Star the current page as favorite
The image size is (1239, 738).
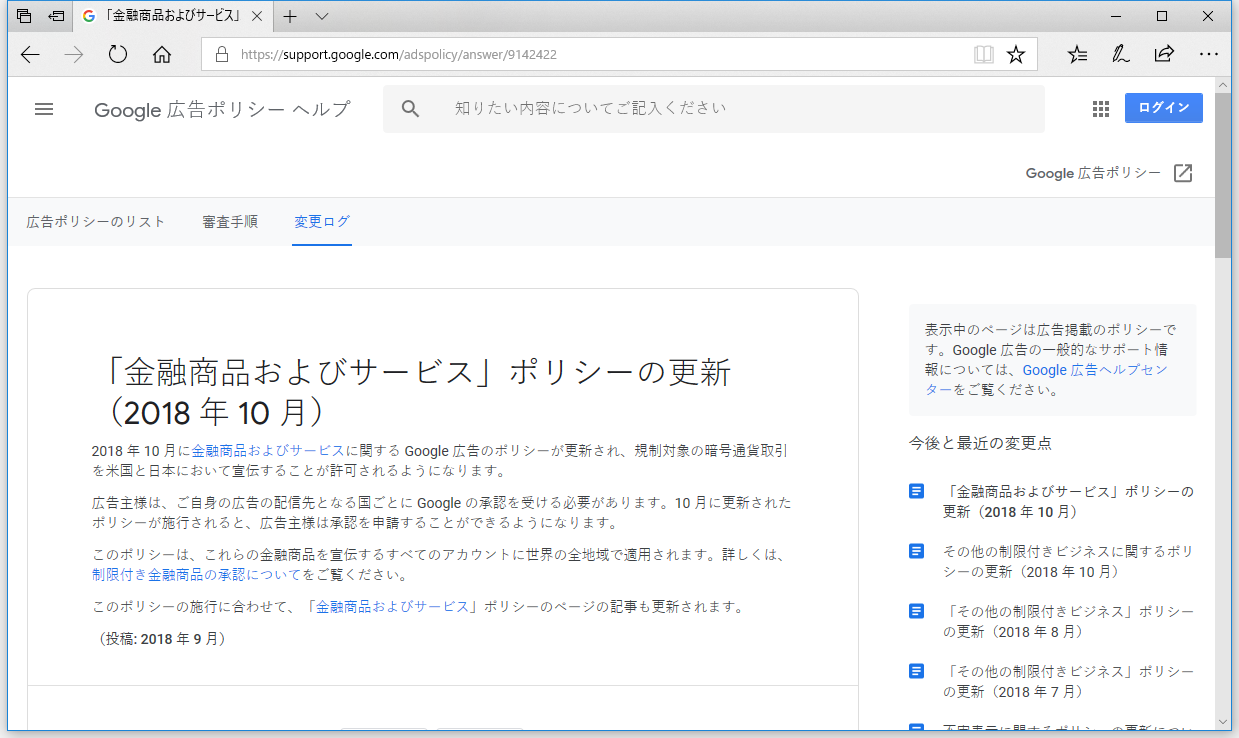pyautogui.click(x=1016, y=55)
